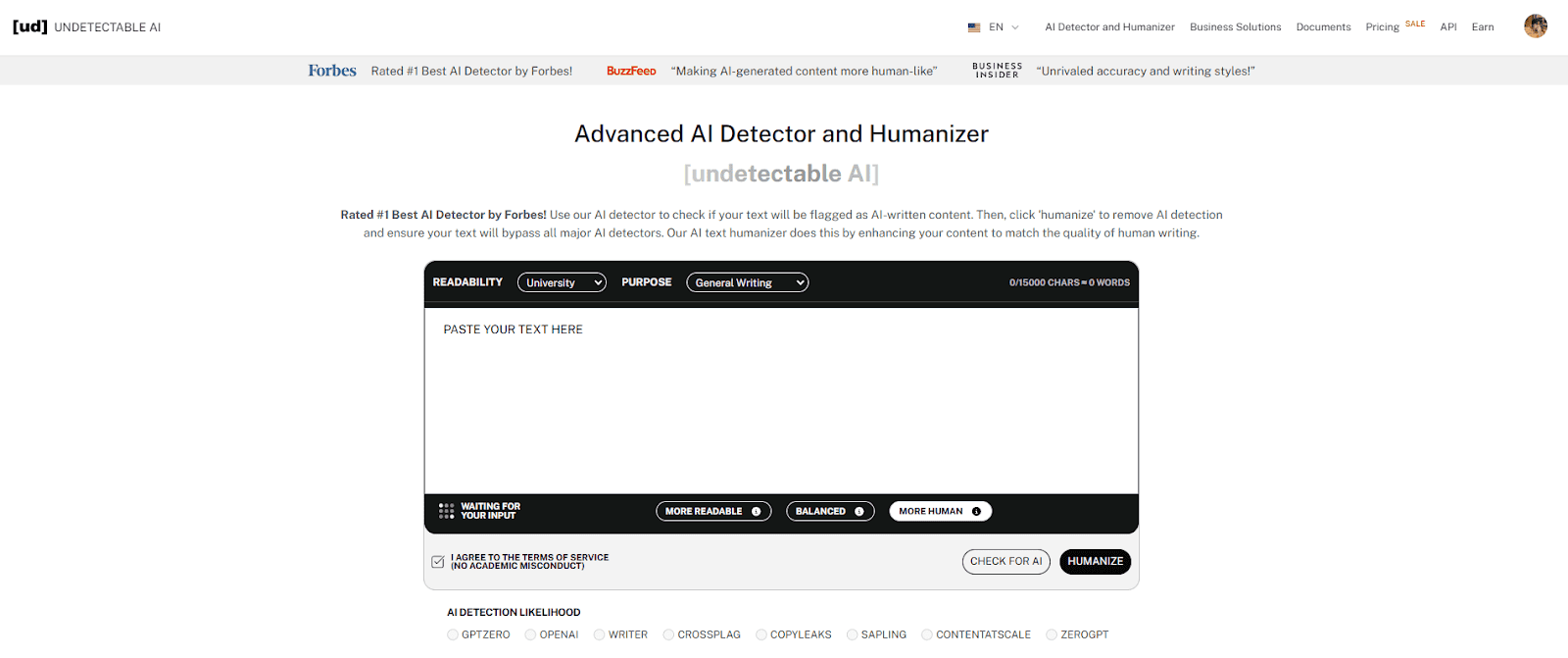Image resolution: width=1568 pixels, height=658 pixels.
Task: Click info icon on Balanced
Action: pos(859,511)
